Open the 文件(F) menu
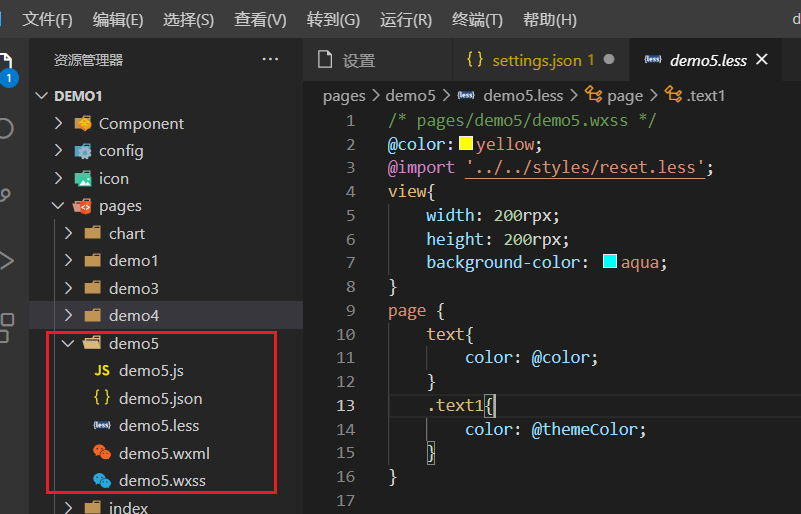This screenshot has width=801, height=514. pyautogui.click(x=47, y=19)
